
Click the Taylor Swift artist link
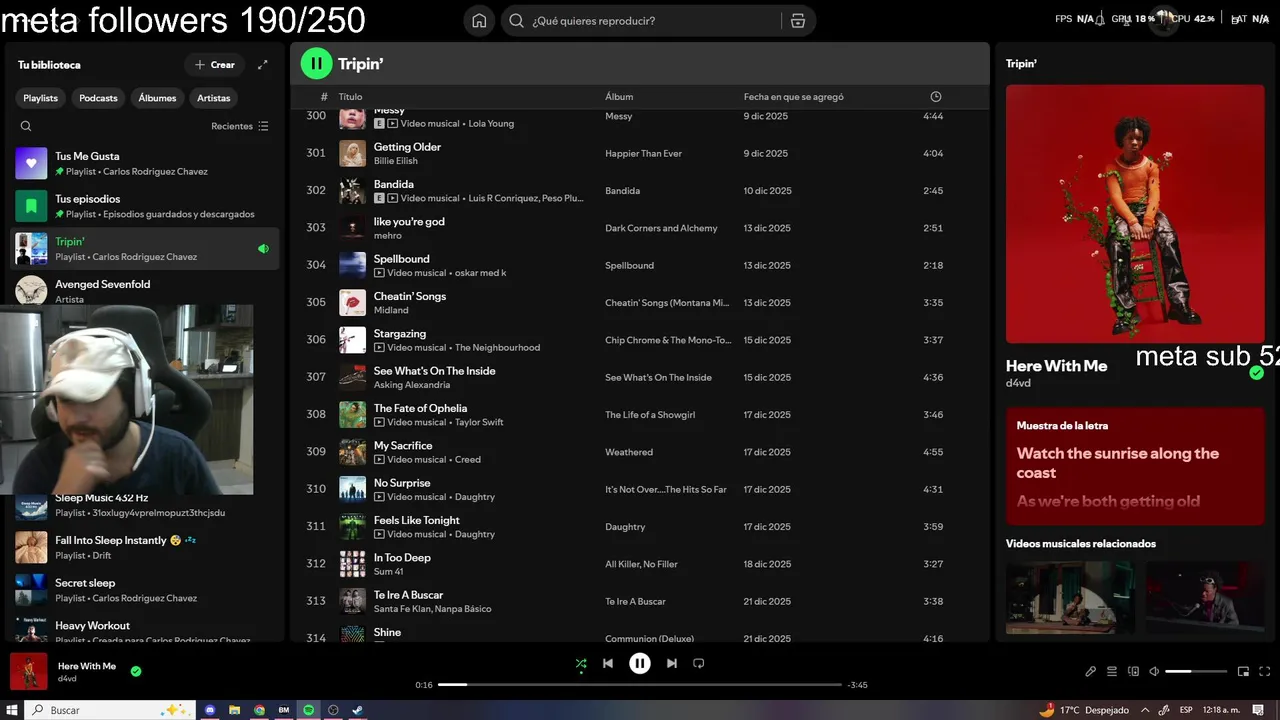tap(479, 422)
